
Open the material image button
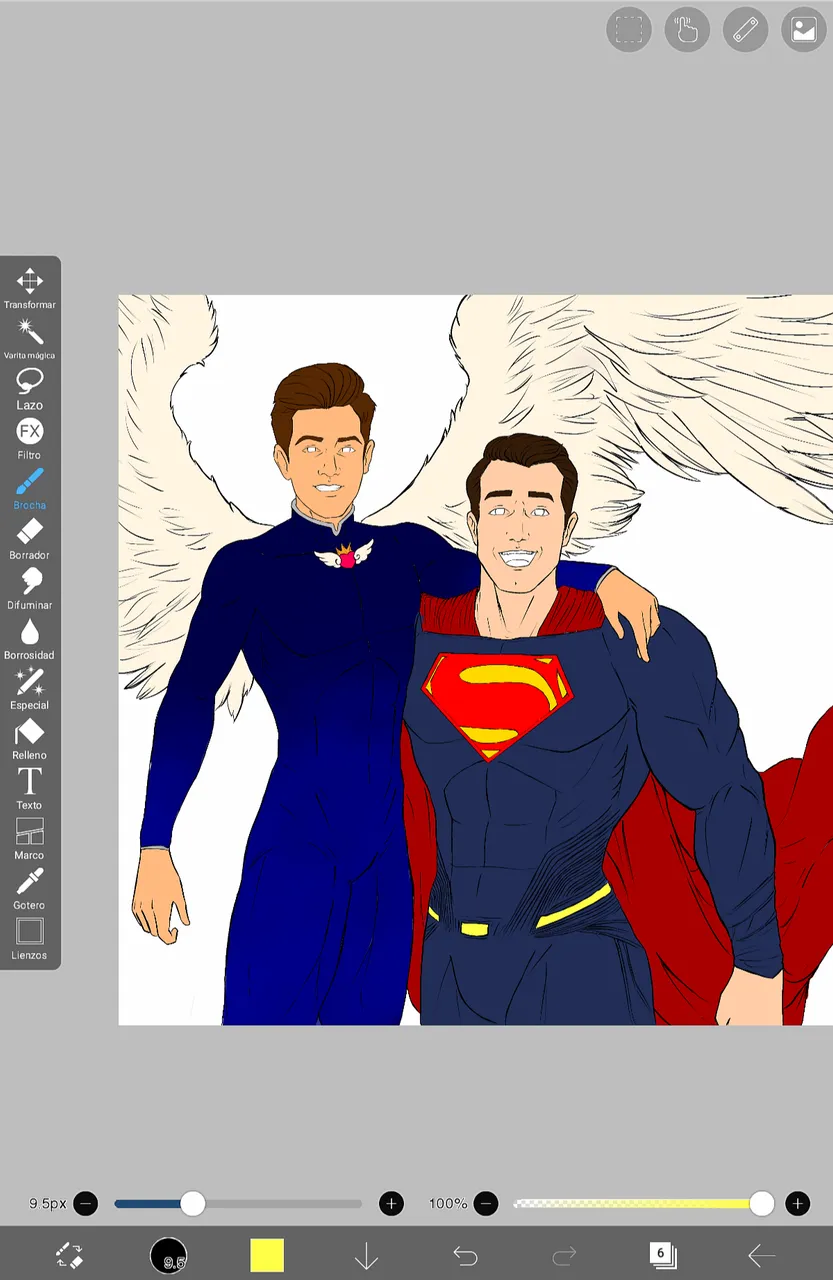point(803,29)
